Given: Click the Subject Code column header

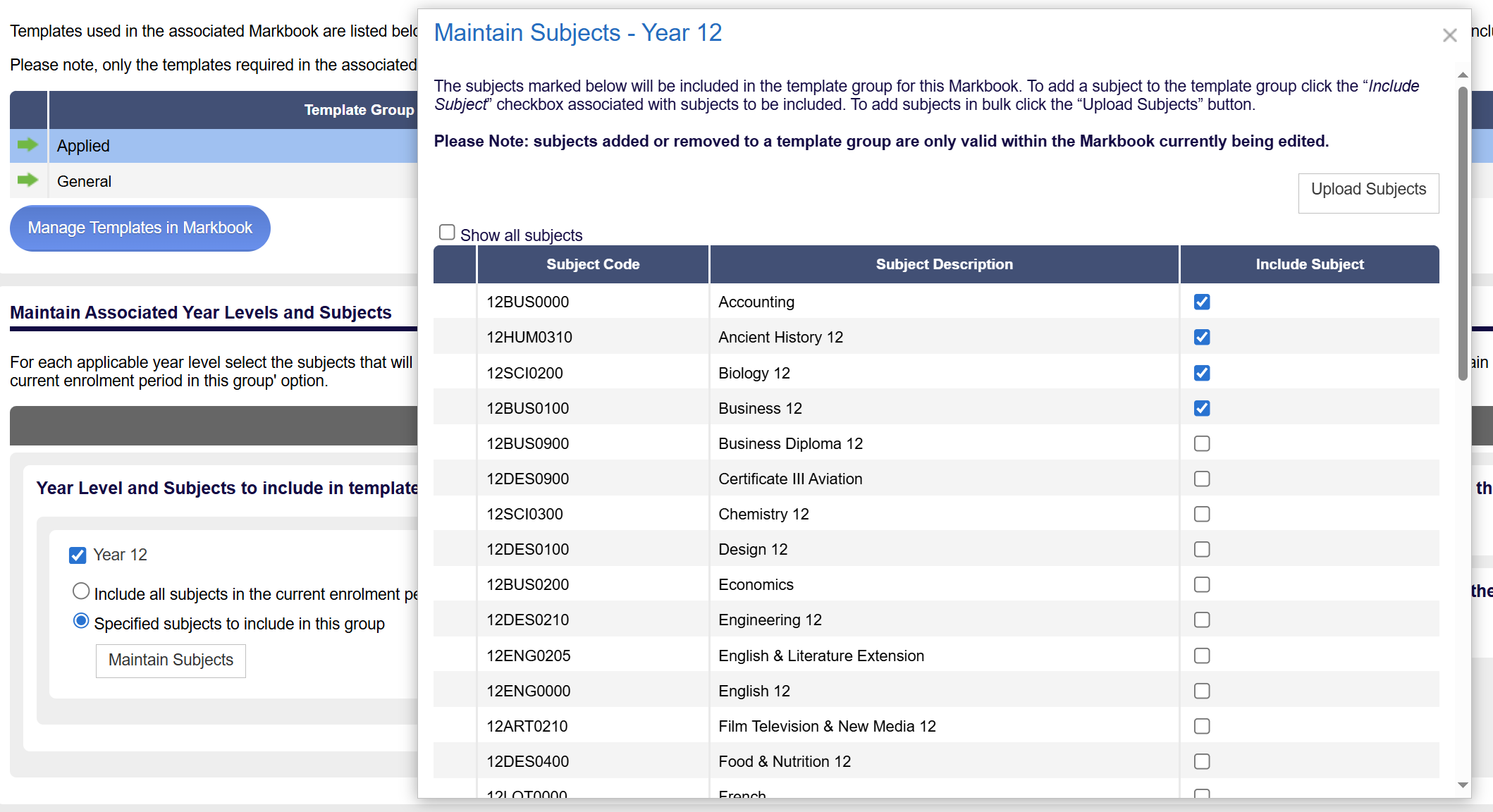Looking at the screenshot, I should (x=593, y=264).
